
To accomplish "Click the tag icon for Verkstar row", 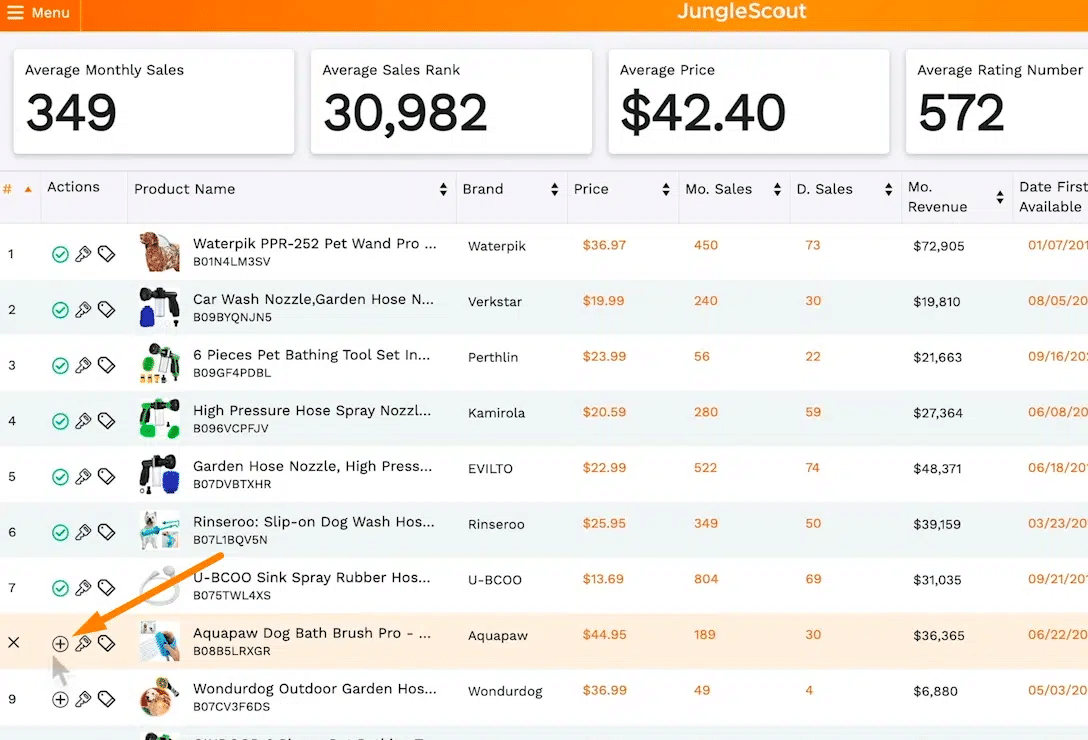I will click(x=106, y=310).
